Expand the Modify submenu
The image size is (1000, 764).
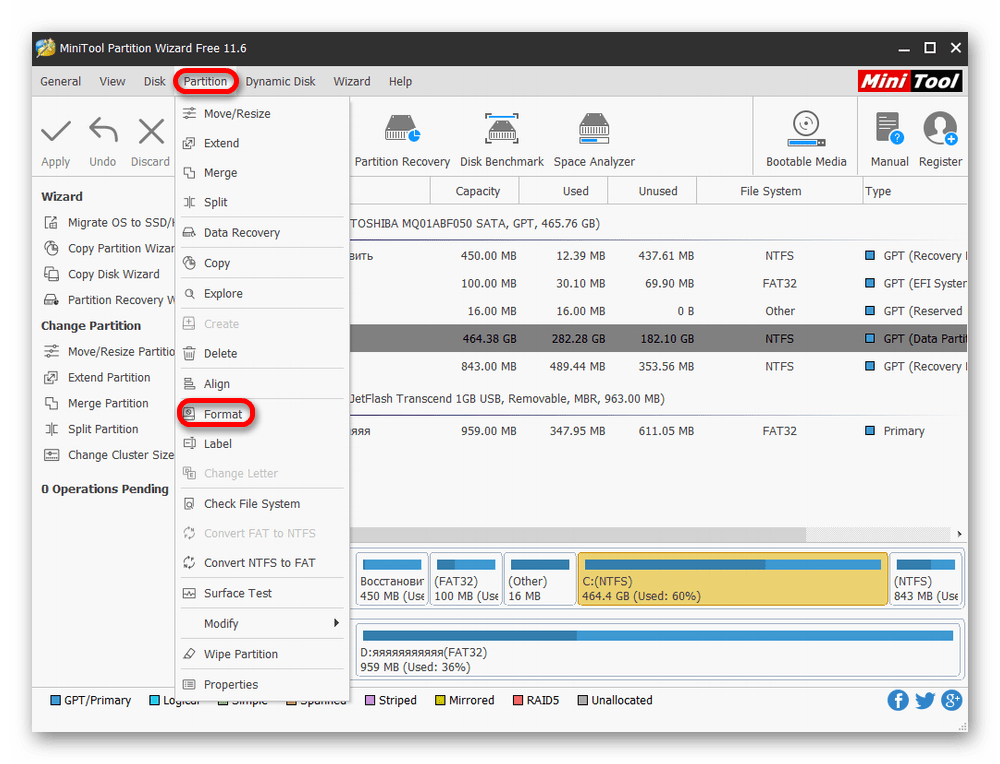[x=262, y=623]
